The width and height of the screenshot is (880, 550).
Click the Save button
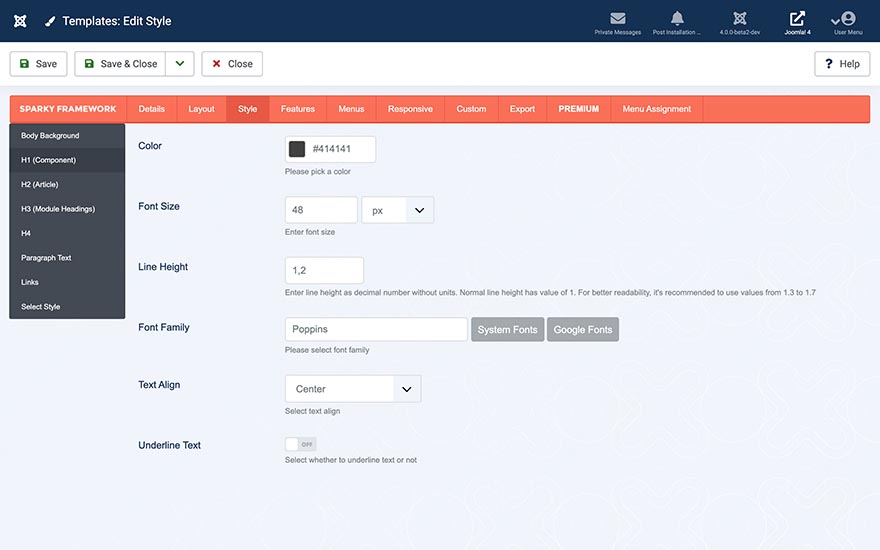pos(38,64)
